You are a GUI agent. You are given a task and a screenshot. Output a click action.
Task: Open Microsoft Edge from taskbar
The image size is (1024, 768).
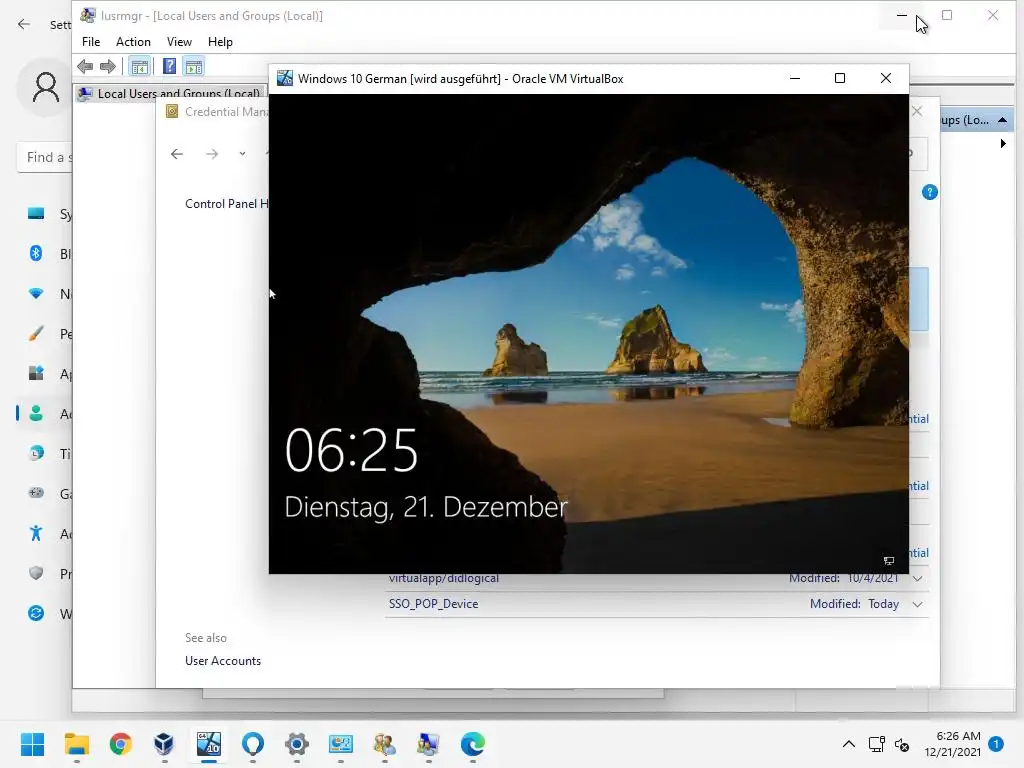click(x=473, y=744)
